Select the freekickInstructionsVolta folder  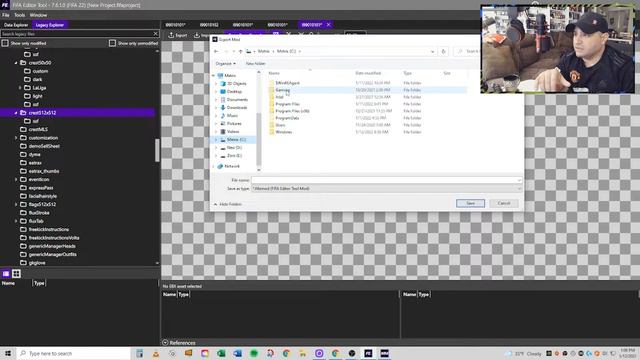[x=54, y=238]
